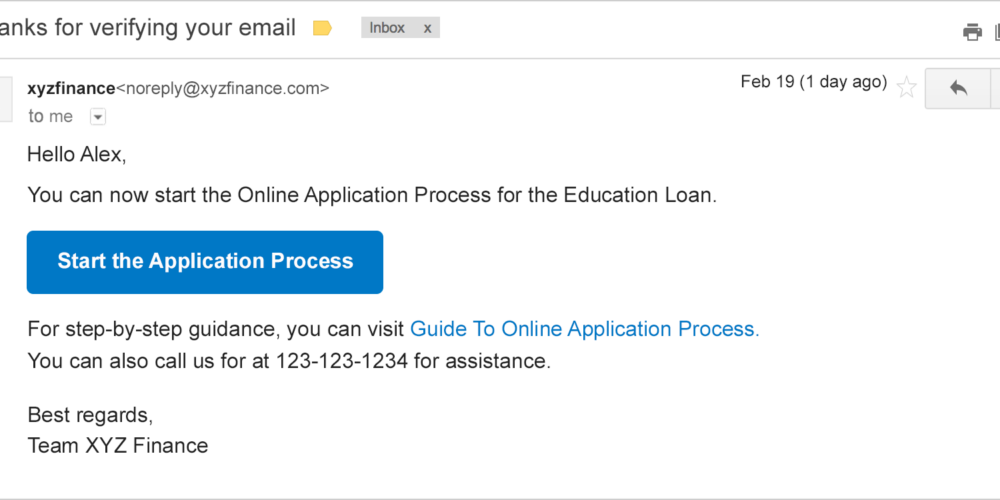Star this message from xyzfinance
1000x500 pixels.
(906, 87)
